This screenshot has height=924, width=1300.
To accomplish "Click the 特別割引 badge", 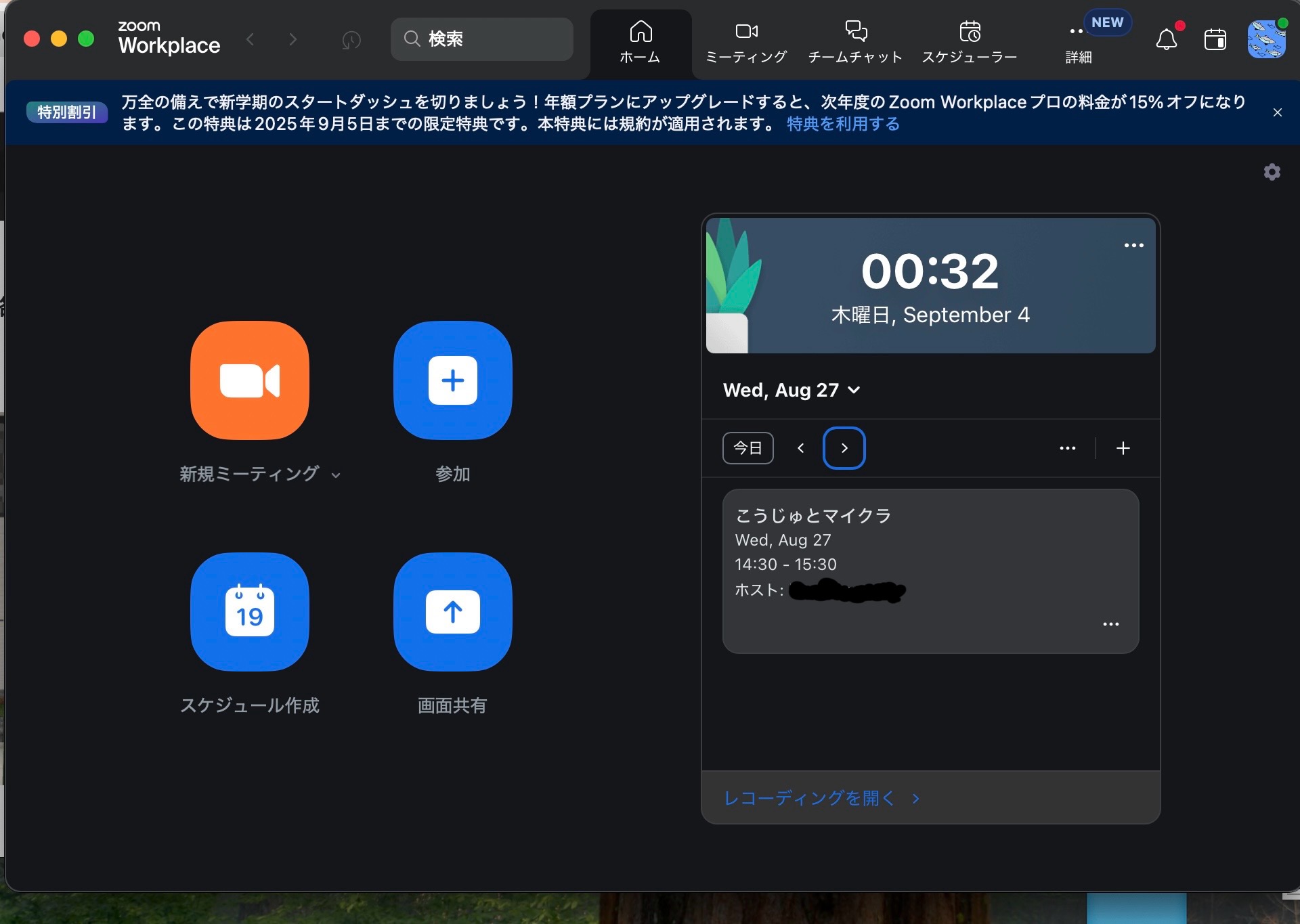I will click(67, 112).
